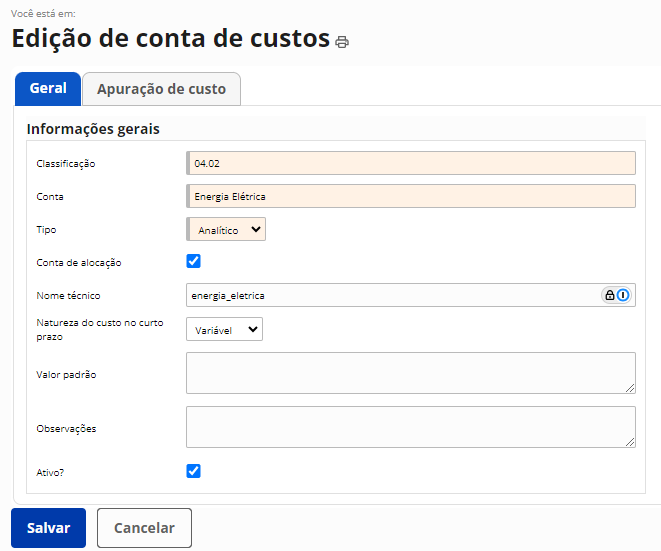Click the resize handle of Observações area
661x551 pixels.
tap(630, 442)
